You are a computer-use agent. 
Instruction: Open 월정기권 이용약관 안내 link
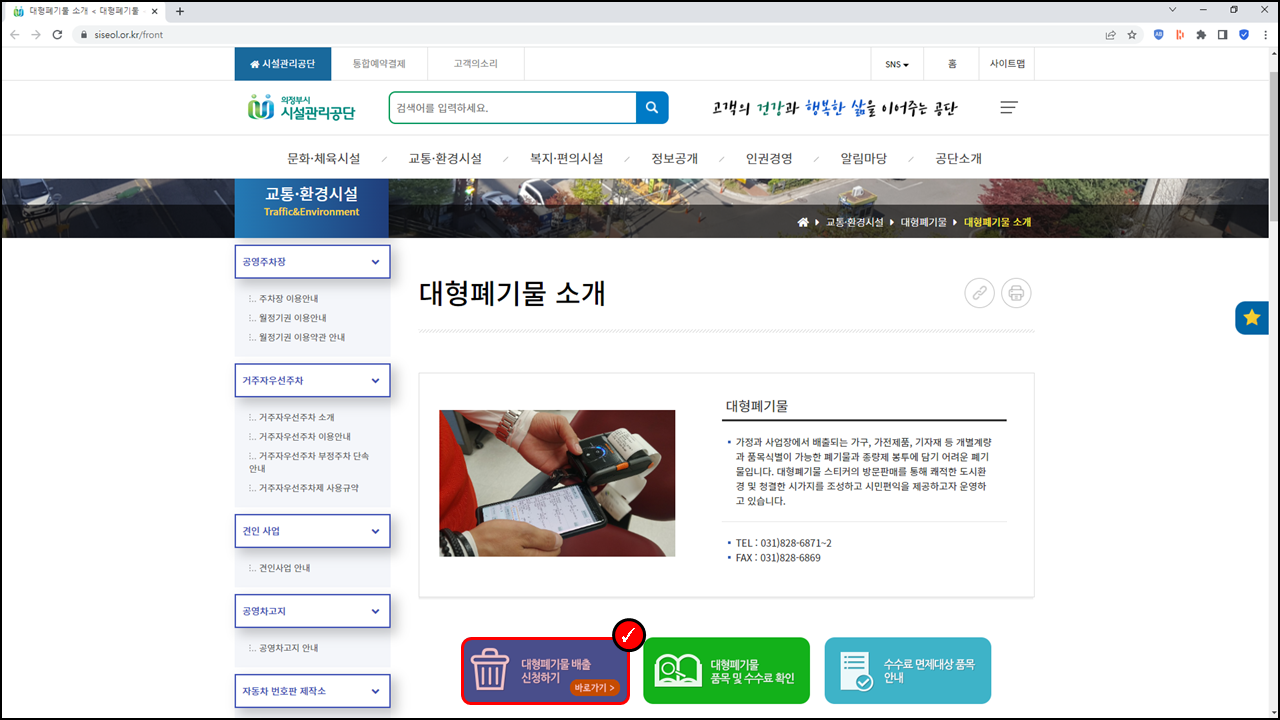coord(302,338)
